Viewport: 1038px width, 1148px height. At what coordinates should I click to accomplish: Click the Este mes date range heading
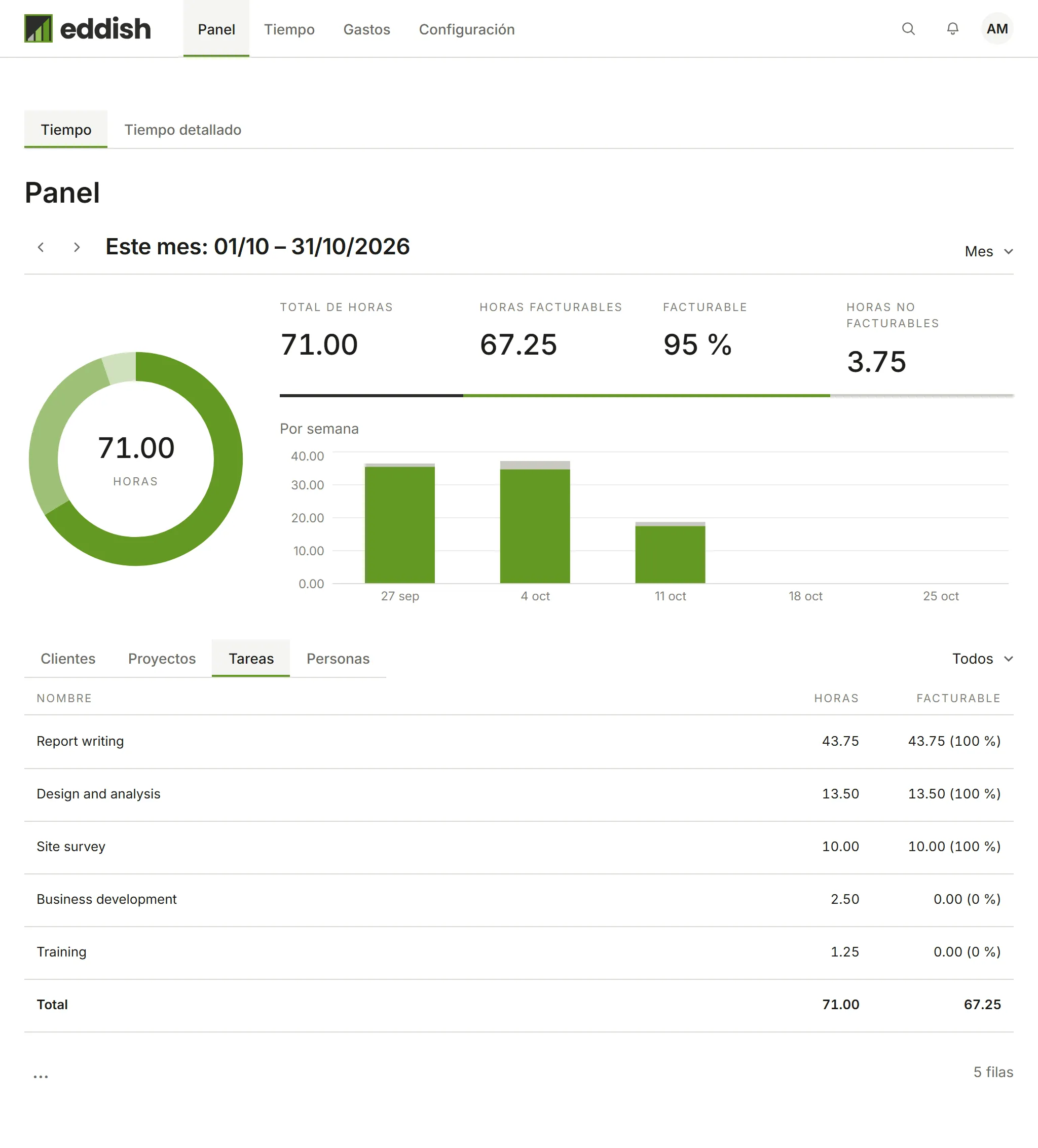(257, 247)
